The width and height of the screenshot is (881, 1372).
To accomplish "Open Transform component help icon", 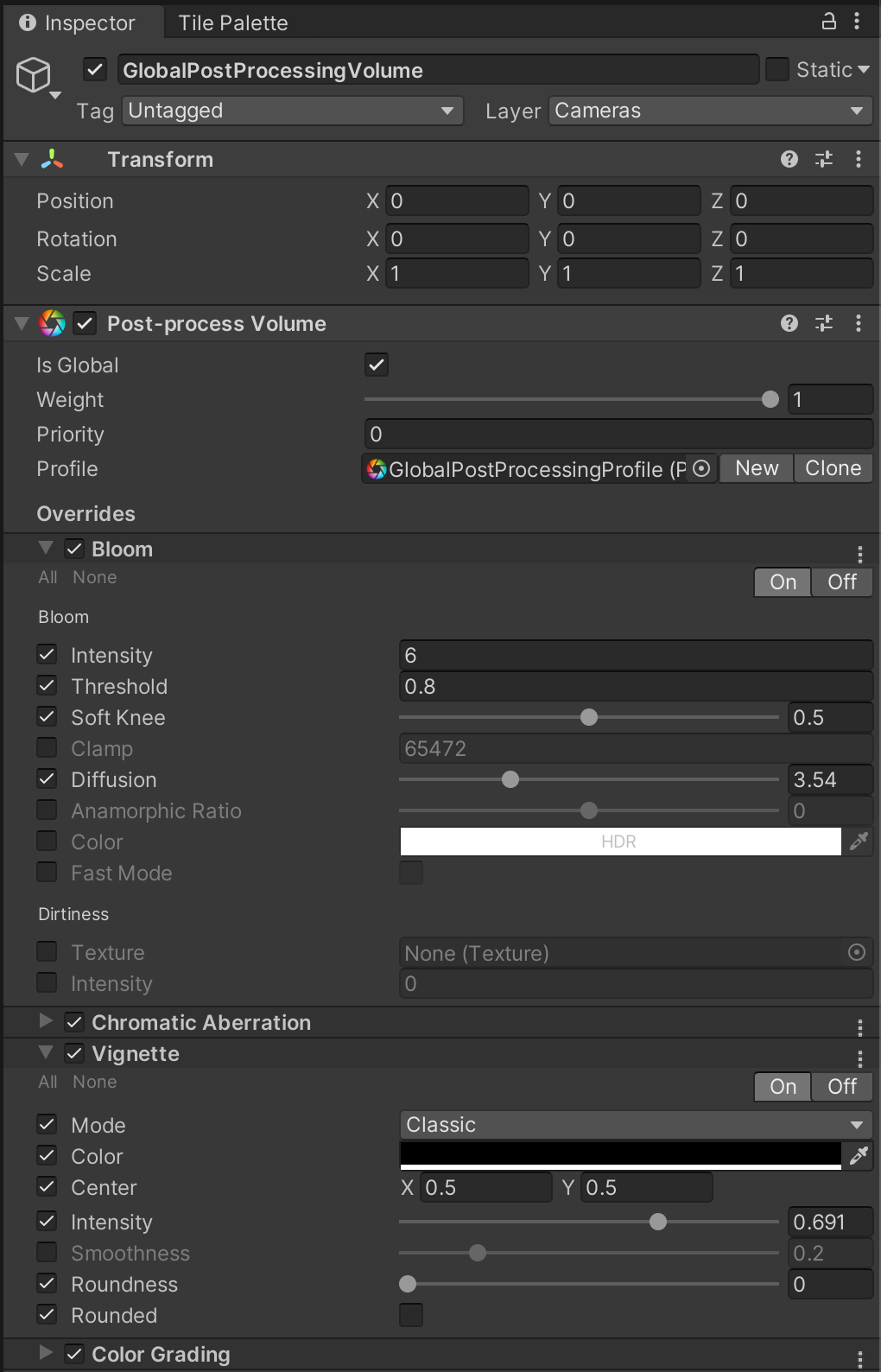I will pyautogui.click(x=789, y=159).
